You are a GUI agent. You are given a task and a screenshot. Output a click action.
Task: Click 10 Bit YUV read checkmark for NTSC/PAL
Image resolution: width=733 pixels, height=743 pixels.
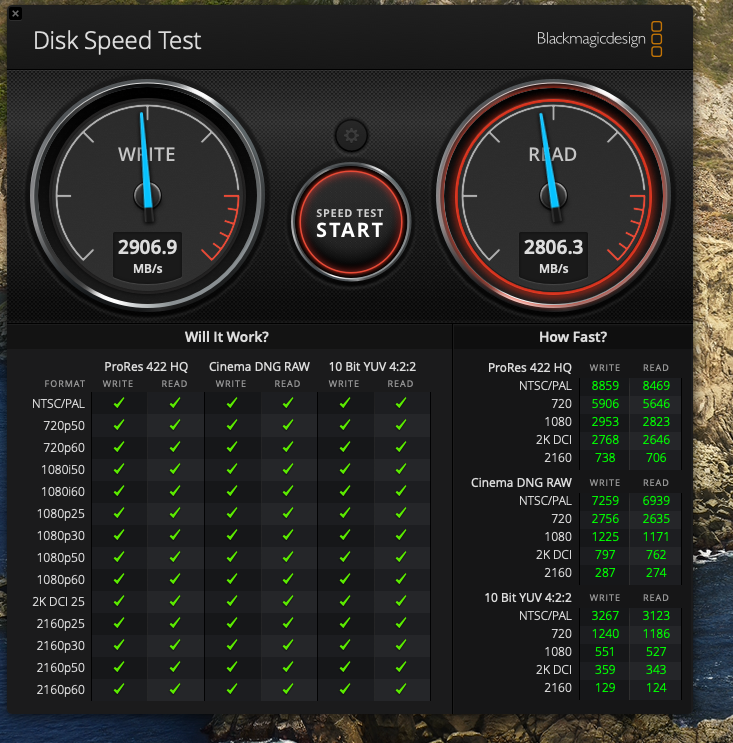coord(401,403)
